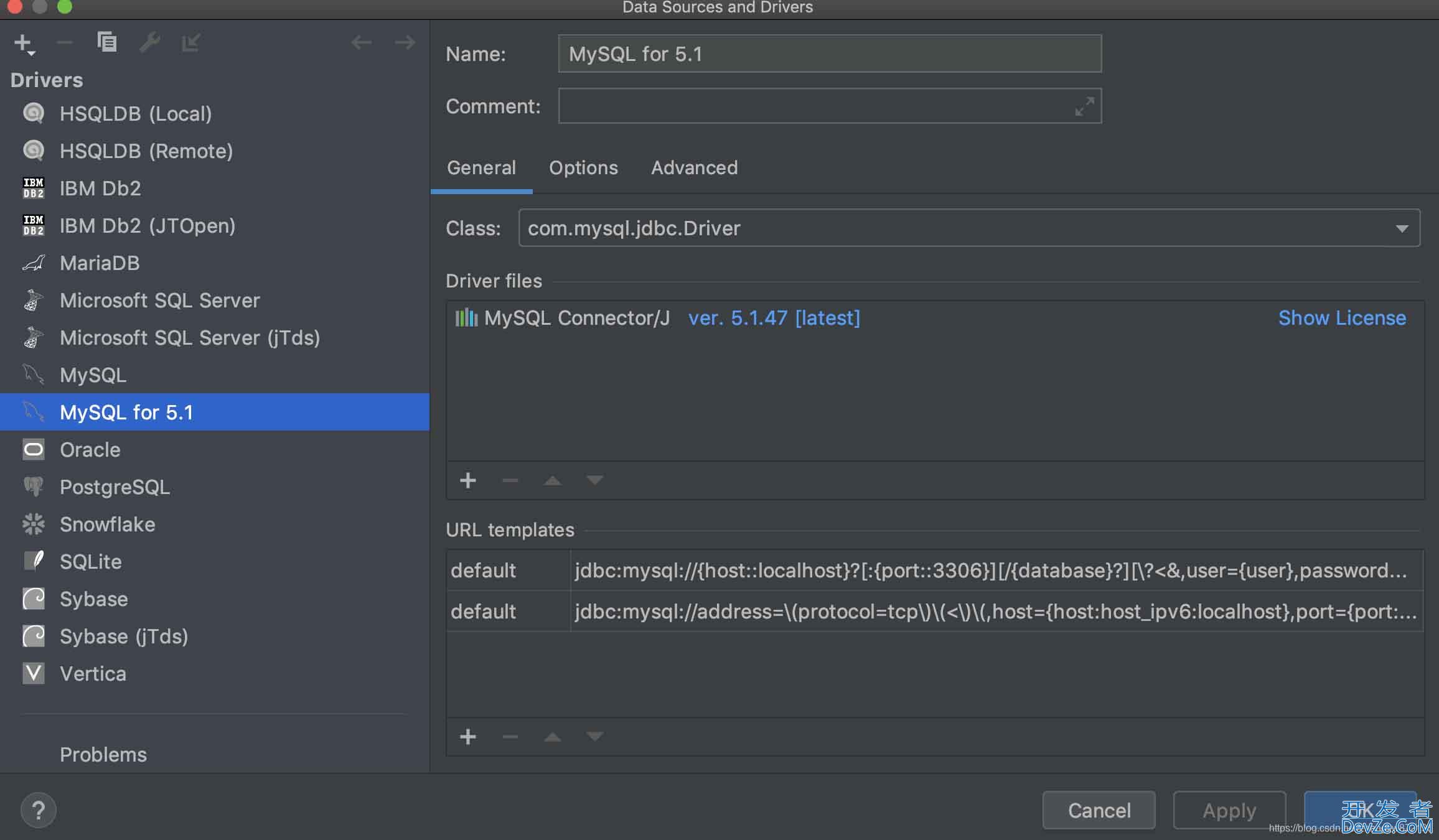
Task: Switch to the Advanced tab
Action: 694,167
